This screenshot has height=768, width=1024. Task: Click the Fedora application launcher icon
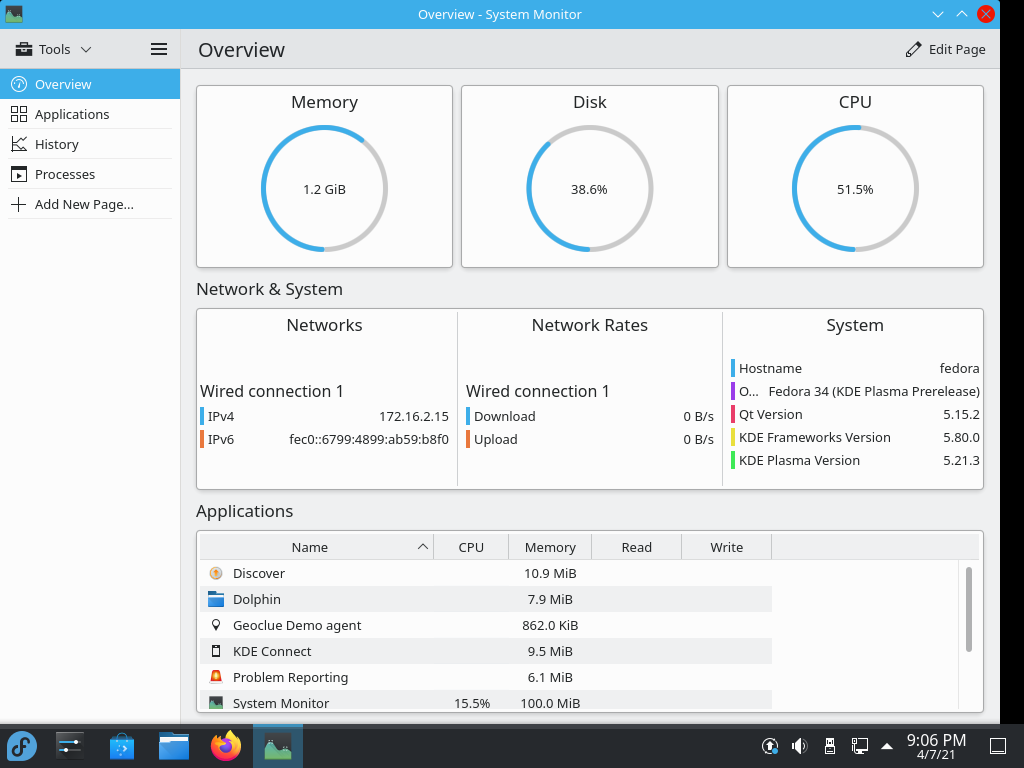coord(22,746)
